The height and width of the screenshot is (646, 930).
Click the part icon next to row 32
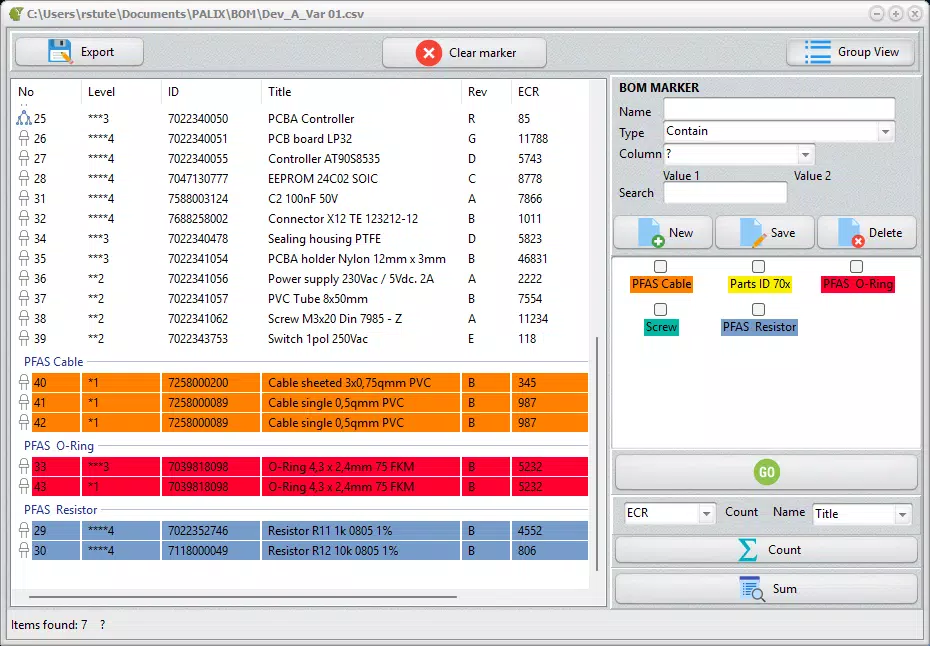[x=24, y=218]
